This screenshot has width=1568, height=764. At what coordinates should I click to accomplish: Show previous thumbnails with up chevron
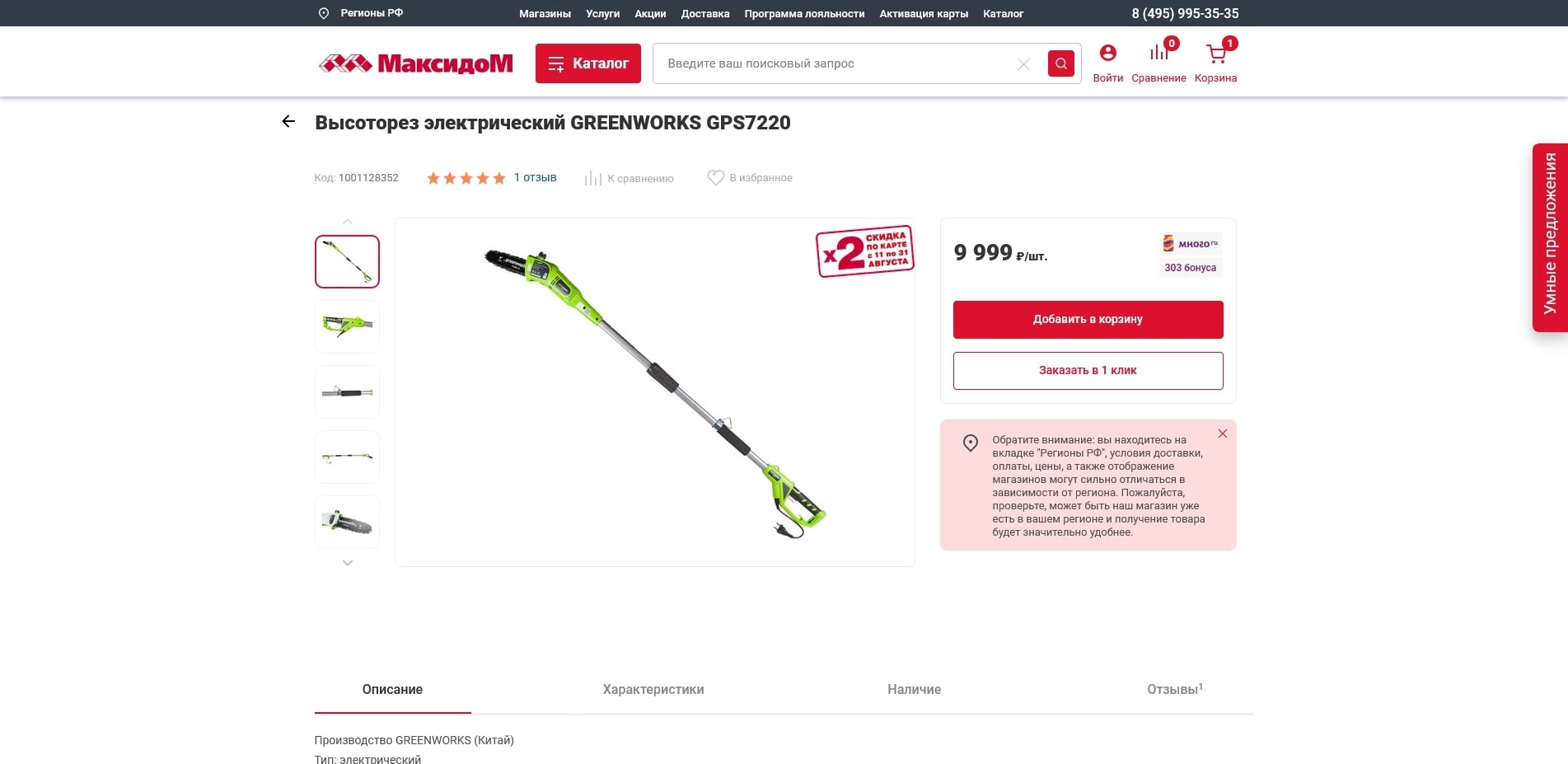click(x=348, y=222)
